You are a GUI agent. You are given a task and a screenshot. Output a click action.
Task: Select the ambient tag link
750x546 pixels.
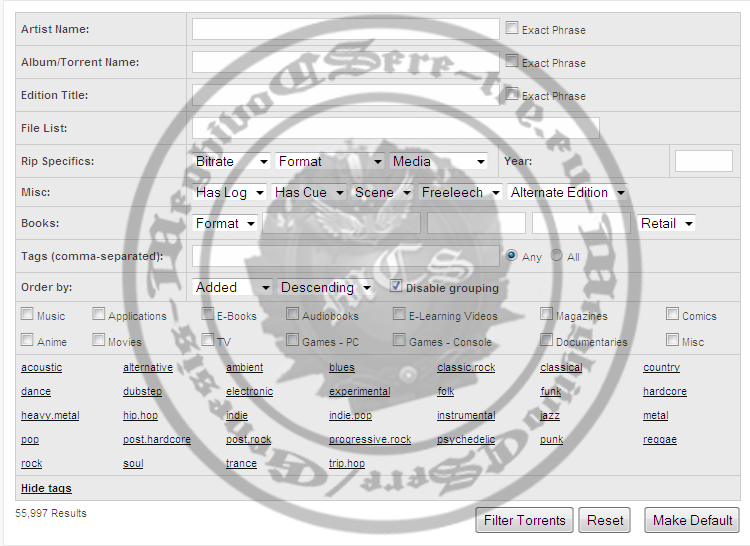tap(244, 368)
